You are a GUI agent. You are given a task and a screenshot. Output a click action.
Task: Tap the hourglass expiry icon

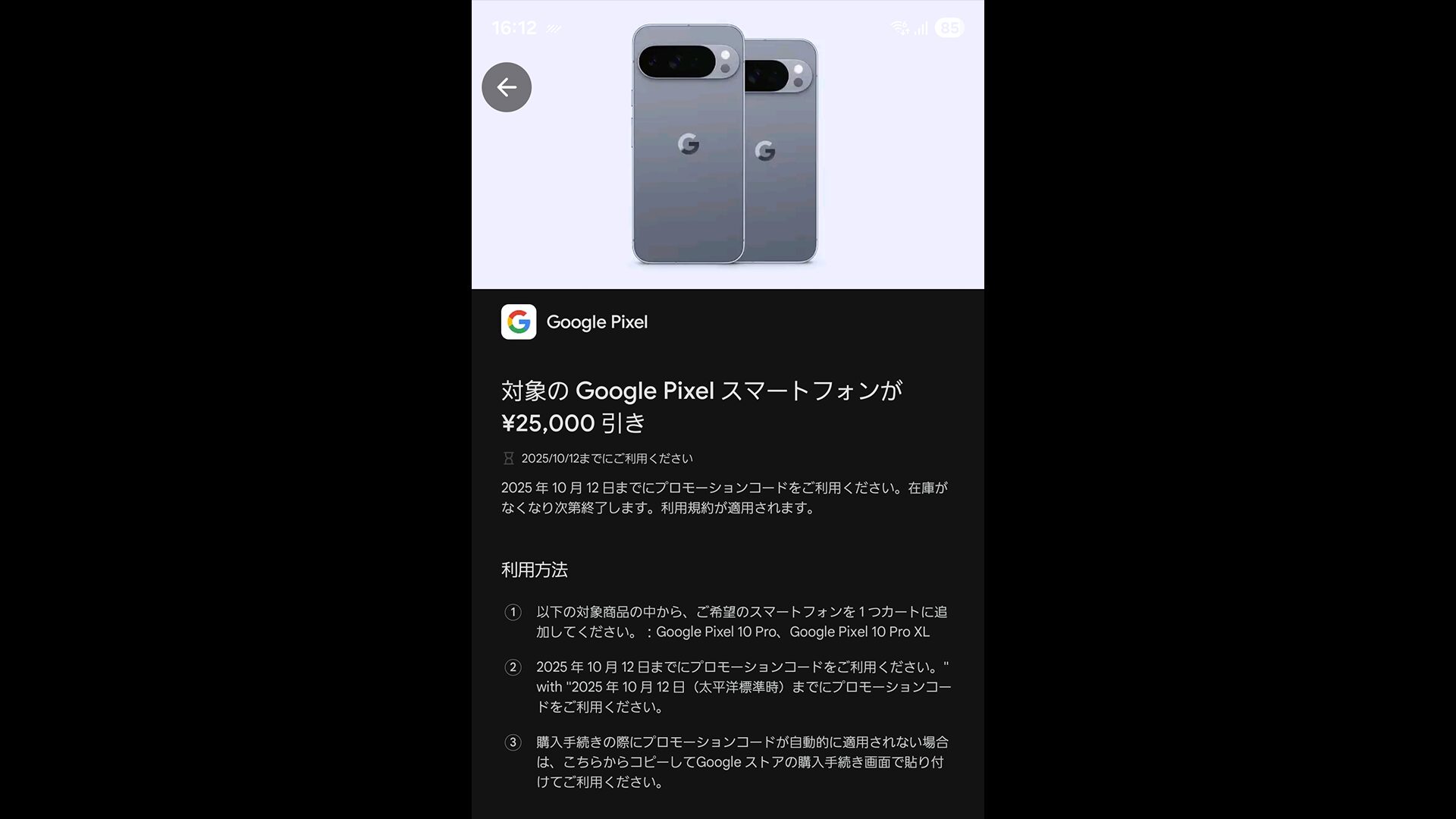[x=509, y=458]
